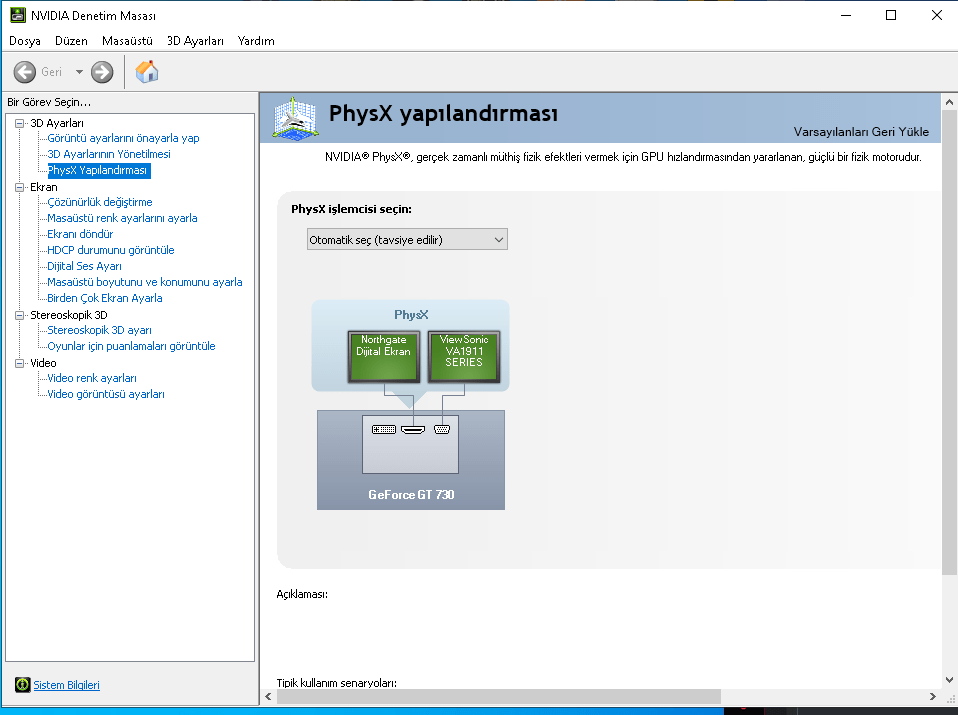This screenshot has height=715, width=958.
Task: Select the Video tree heading
Action: click(x=43, y=363)
